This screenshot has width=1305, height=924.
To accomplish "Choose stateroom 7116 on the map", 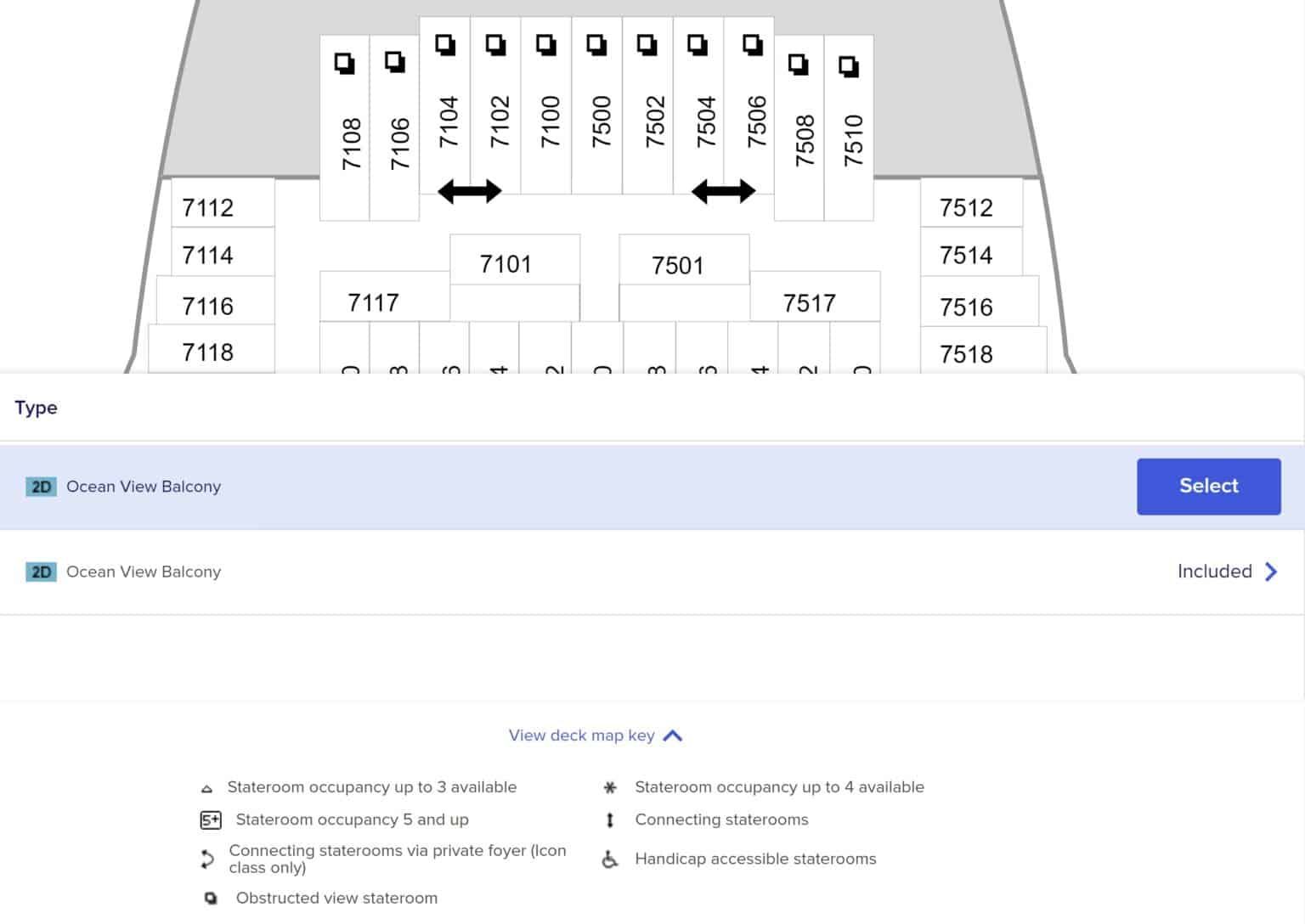I will coord(208,306).
